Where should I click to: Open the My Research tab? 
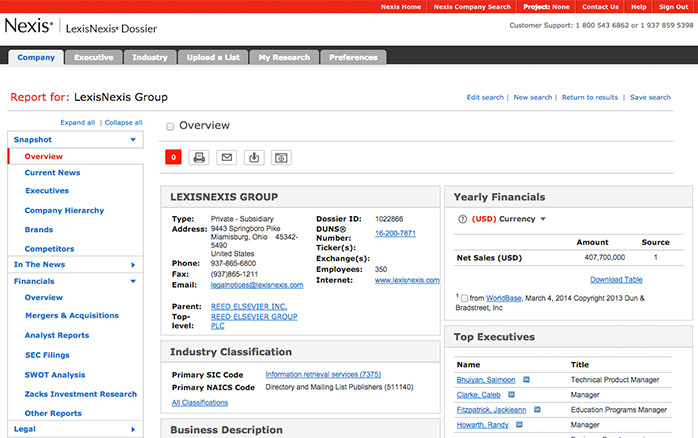point(284,57)
